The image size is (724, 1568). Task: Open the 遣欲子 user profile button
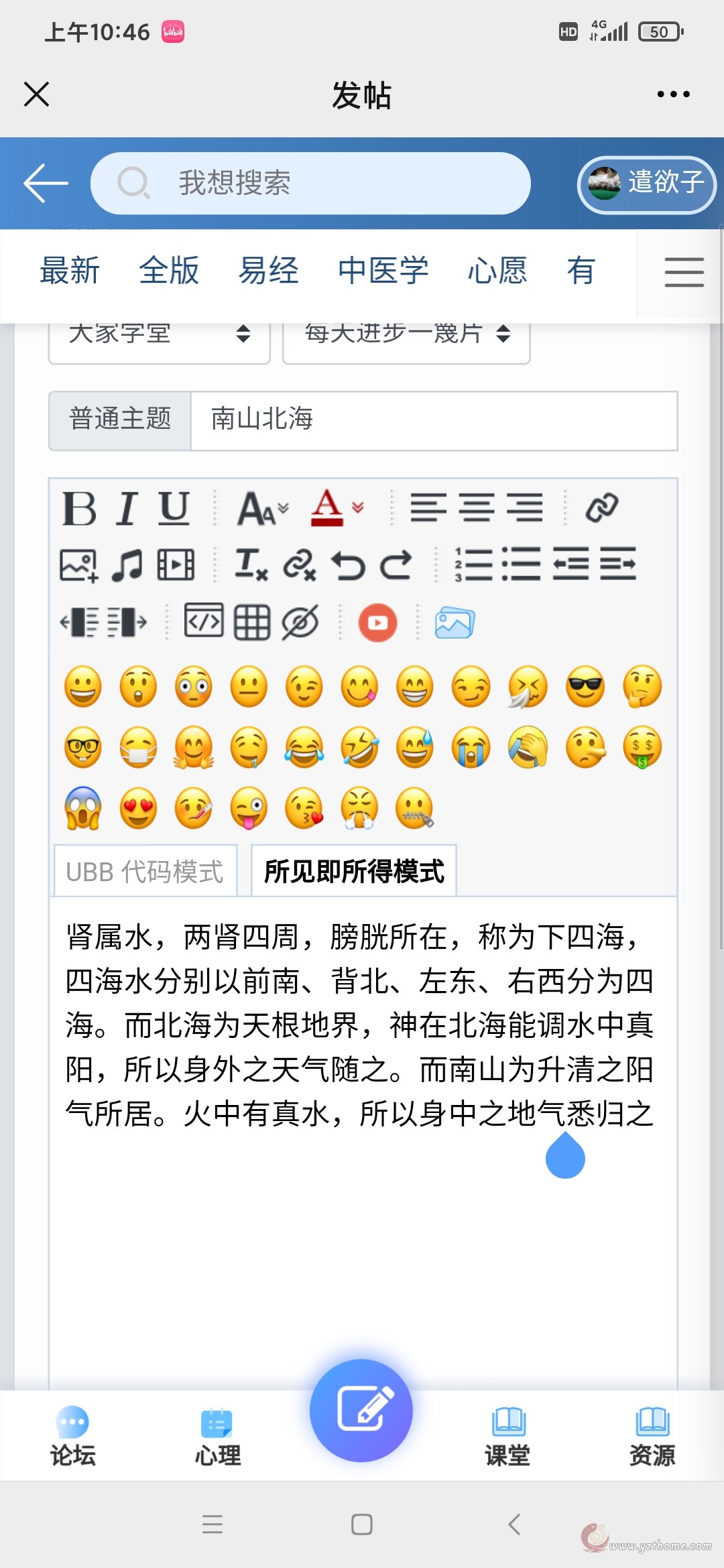click(x=646, y=184)
